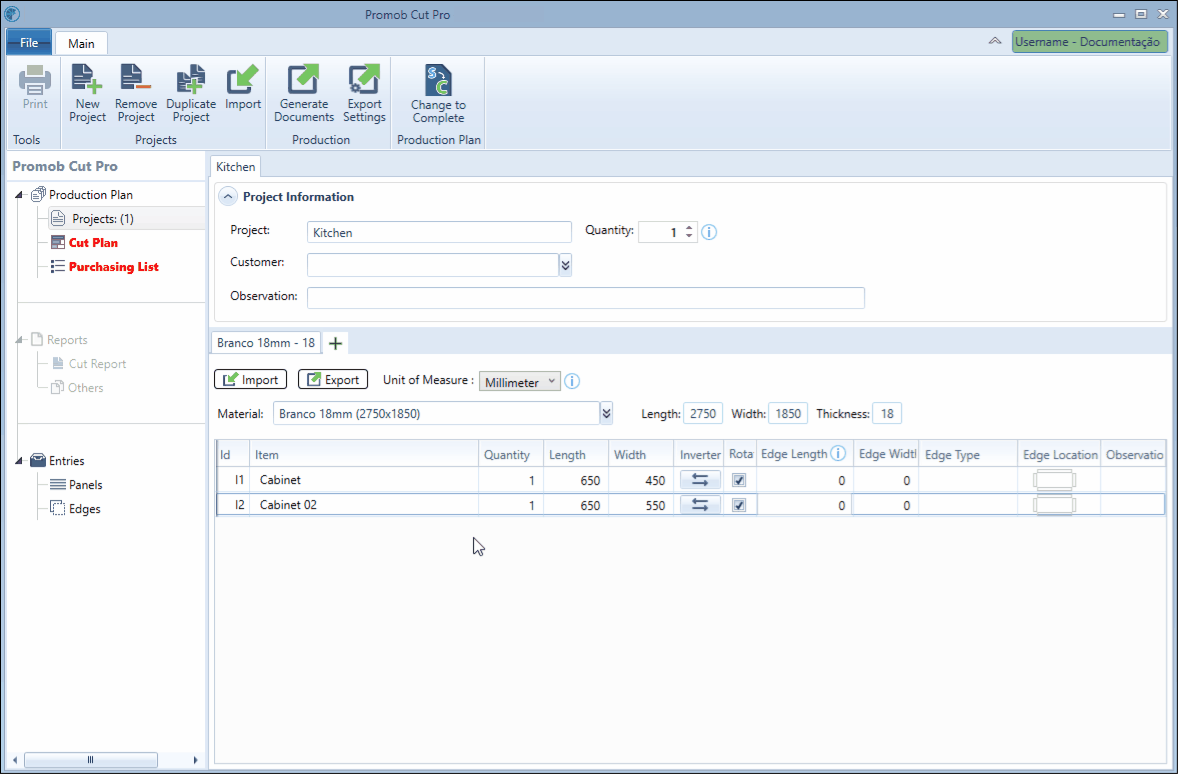Screen dimensions: 1178x774
Task: Click info icon beside Unit of Measure
Action: (x=572, y=381)
